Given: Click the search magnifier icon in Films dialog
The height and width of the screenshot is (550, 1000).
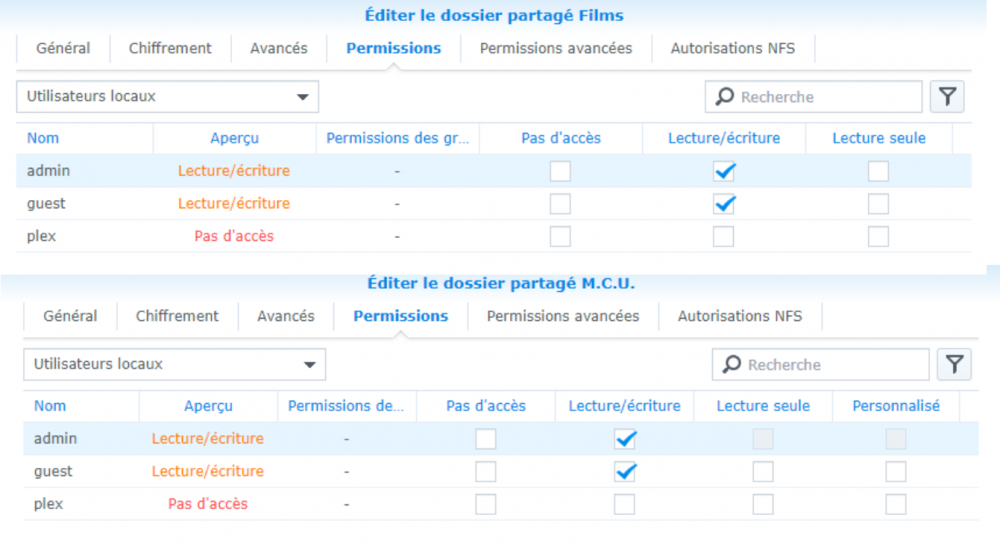Looking at the screenshot, I should (724, 97).
